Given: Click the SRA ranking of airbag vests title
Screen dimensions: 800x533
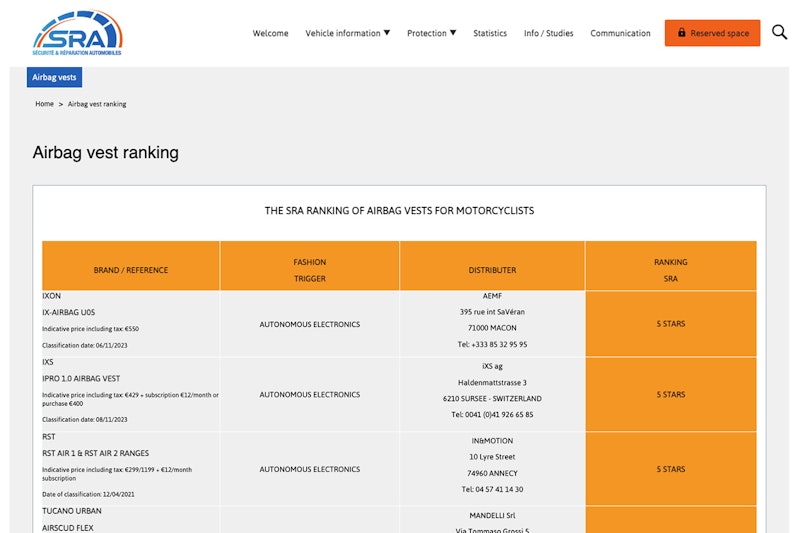Looking at the screenshot, I should (x=399, y=211).
